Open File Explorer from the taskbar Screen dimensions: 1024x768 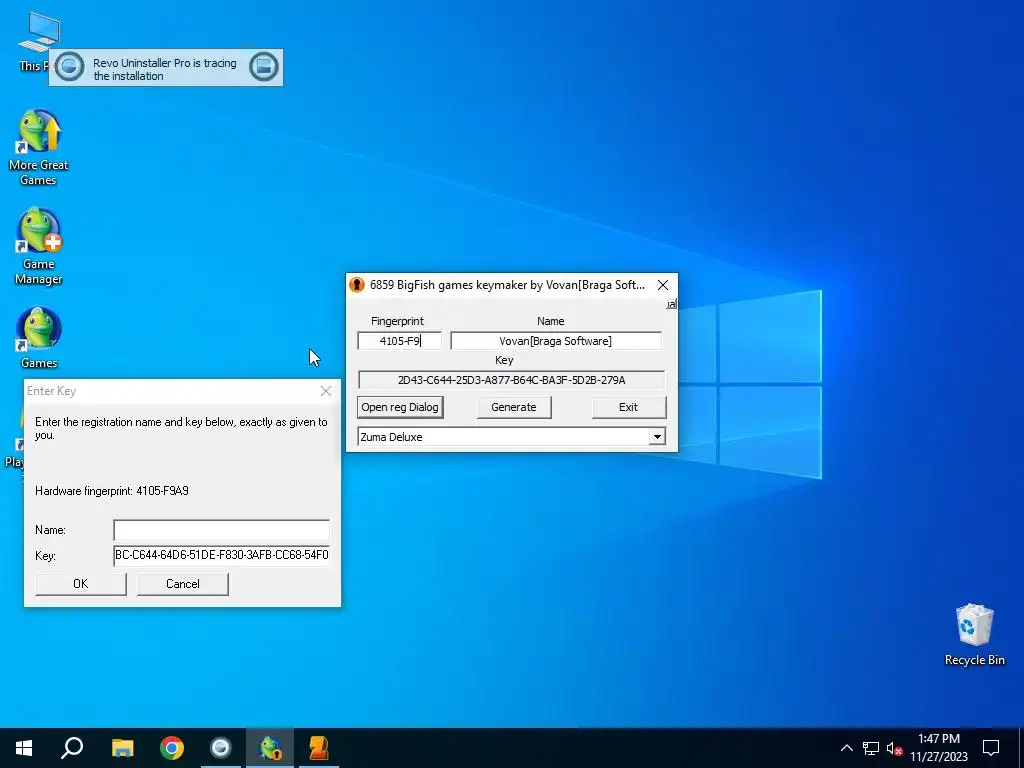click(x=122, y=748)
